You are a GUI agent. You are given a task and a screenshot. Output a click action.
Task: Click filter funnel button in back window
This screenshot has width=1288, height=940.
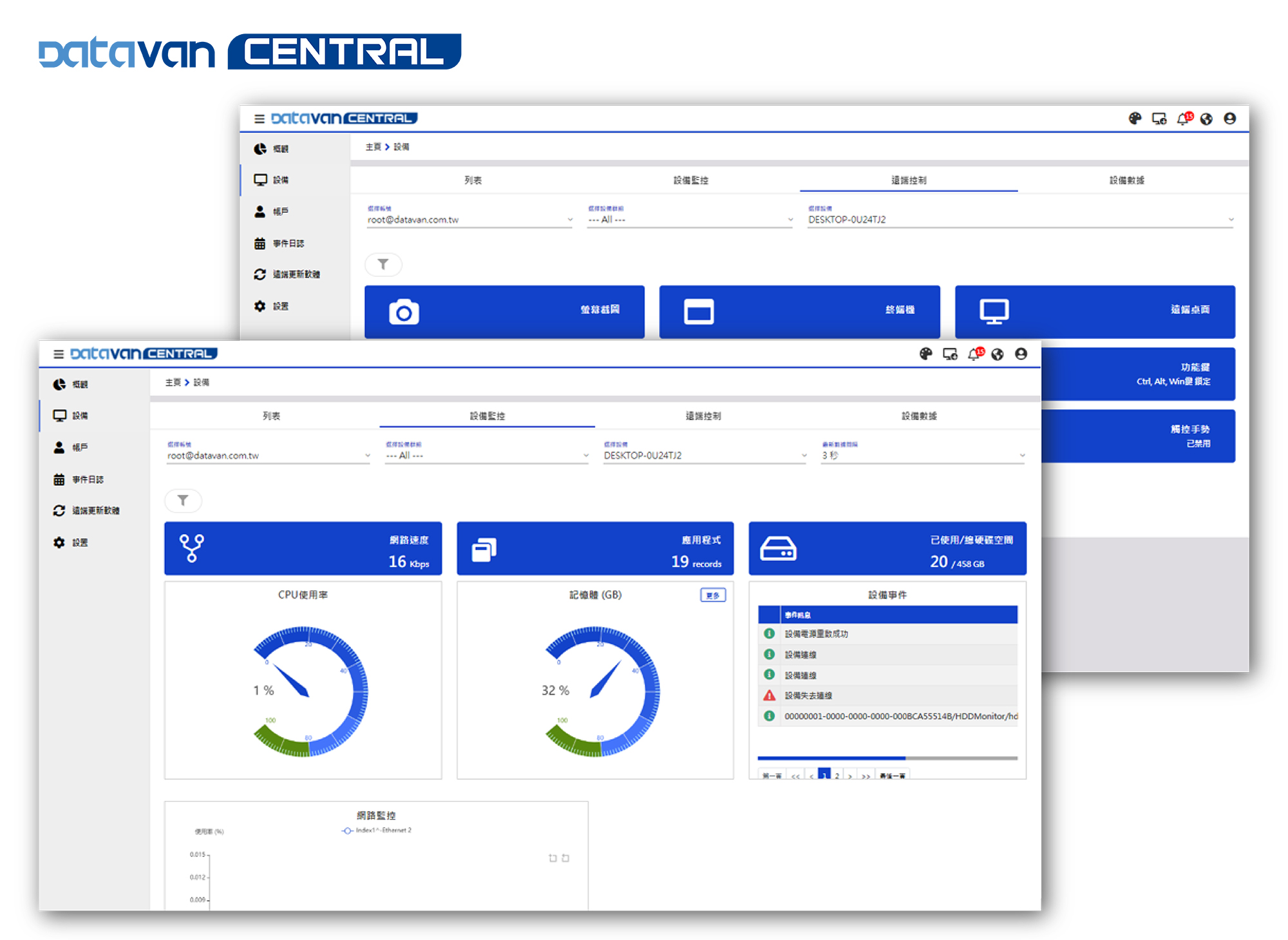click(x=383, y=264)
